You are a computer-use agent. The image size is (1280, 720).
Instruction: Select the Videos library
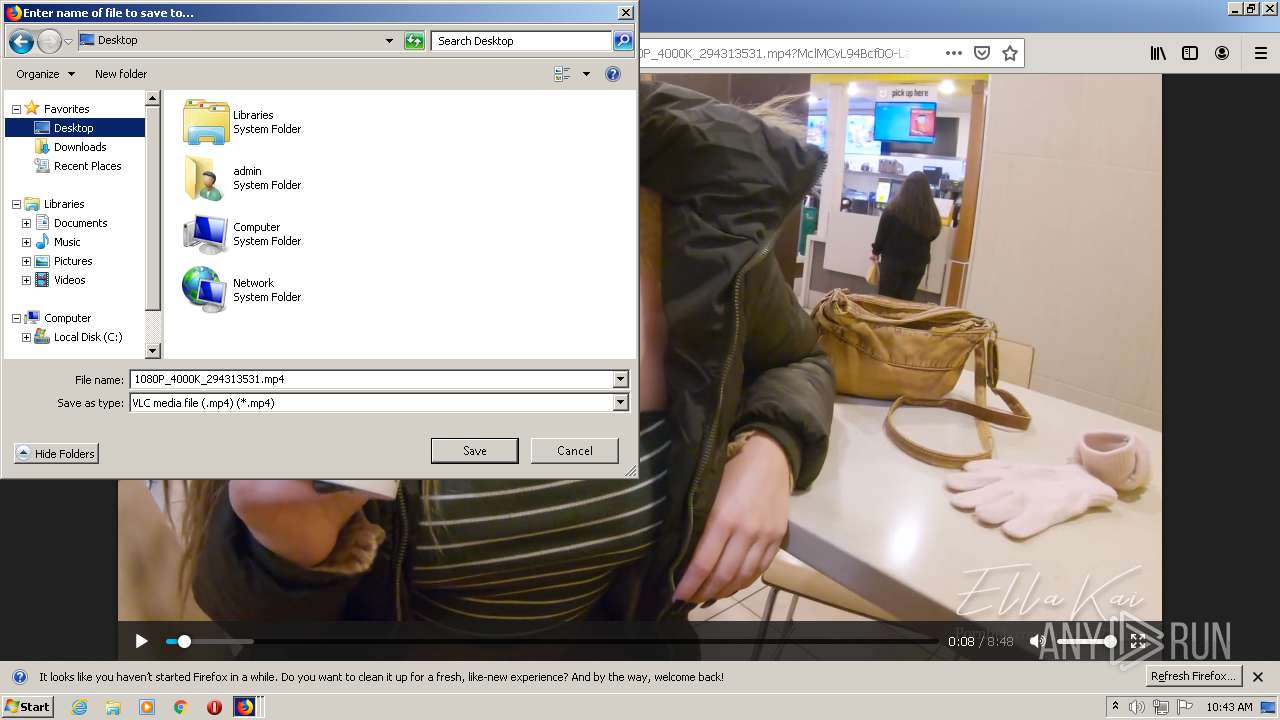[x=69, y=280]
